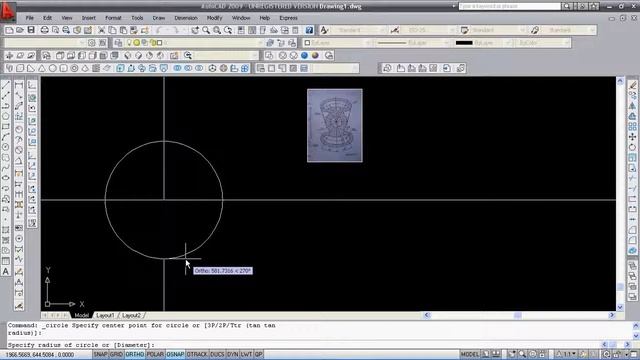Click the Table Style icon
This screenshot has height=360, width=640.
point(464,30)
